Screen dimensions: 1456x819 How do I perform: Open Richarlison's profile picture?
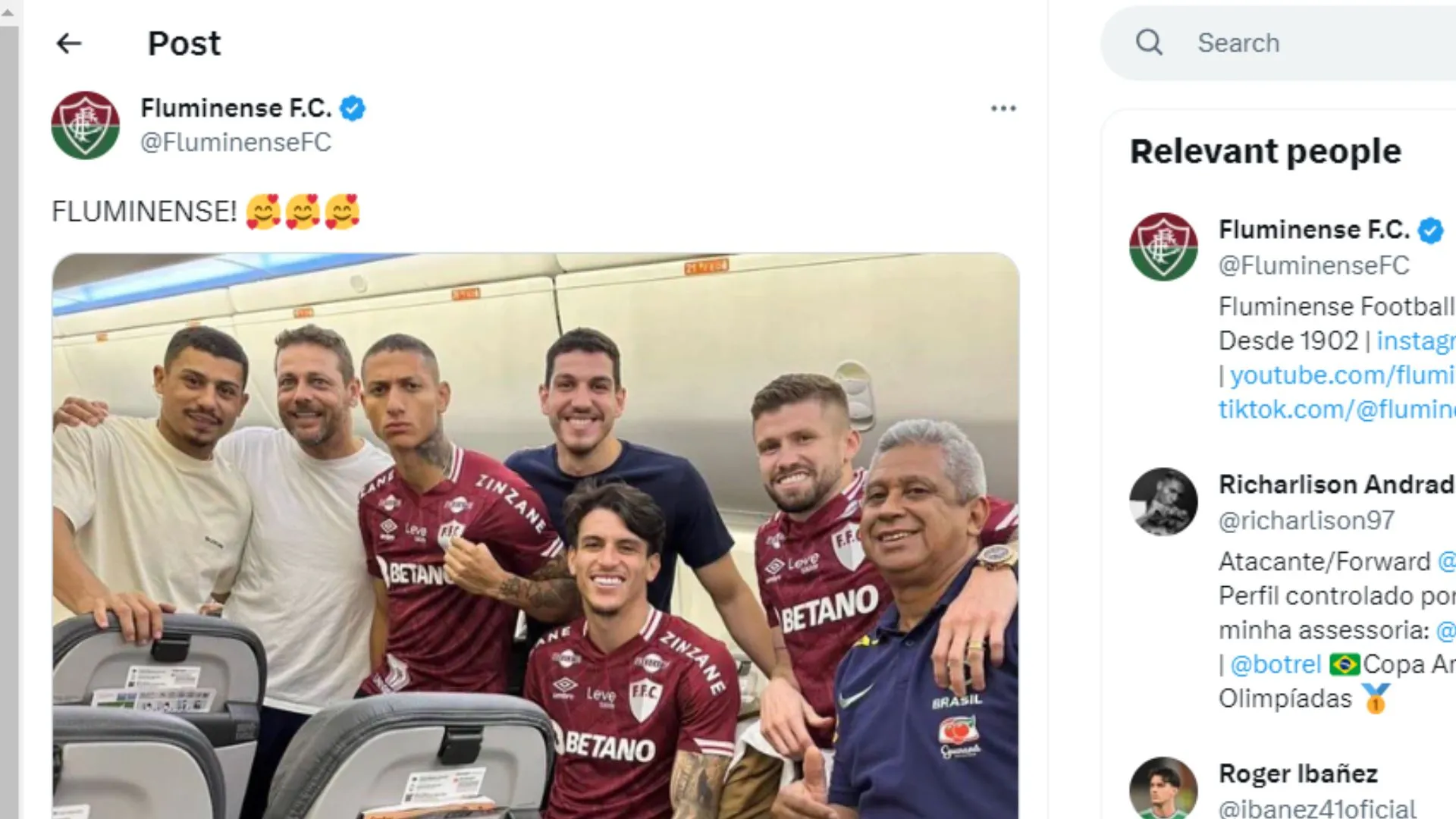point(1163,501)
